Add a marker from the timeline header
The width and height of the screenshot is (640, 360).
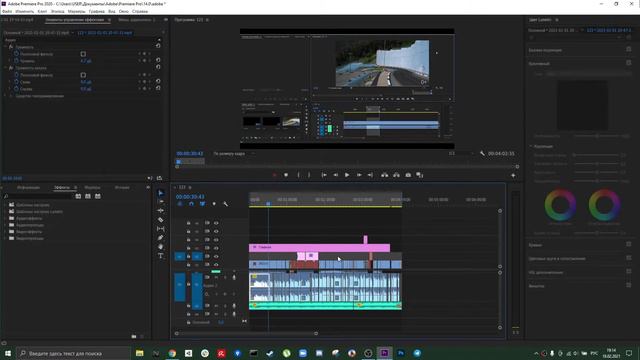point(214,204)
